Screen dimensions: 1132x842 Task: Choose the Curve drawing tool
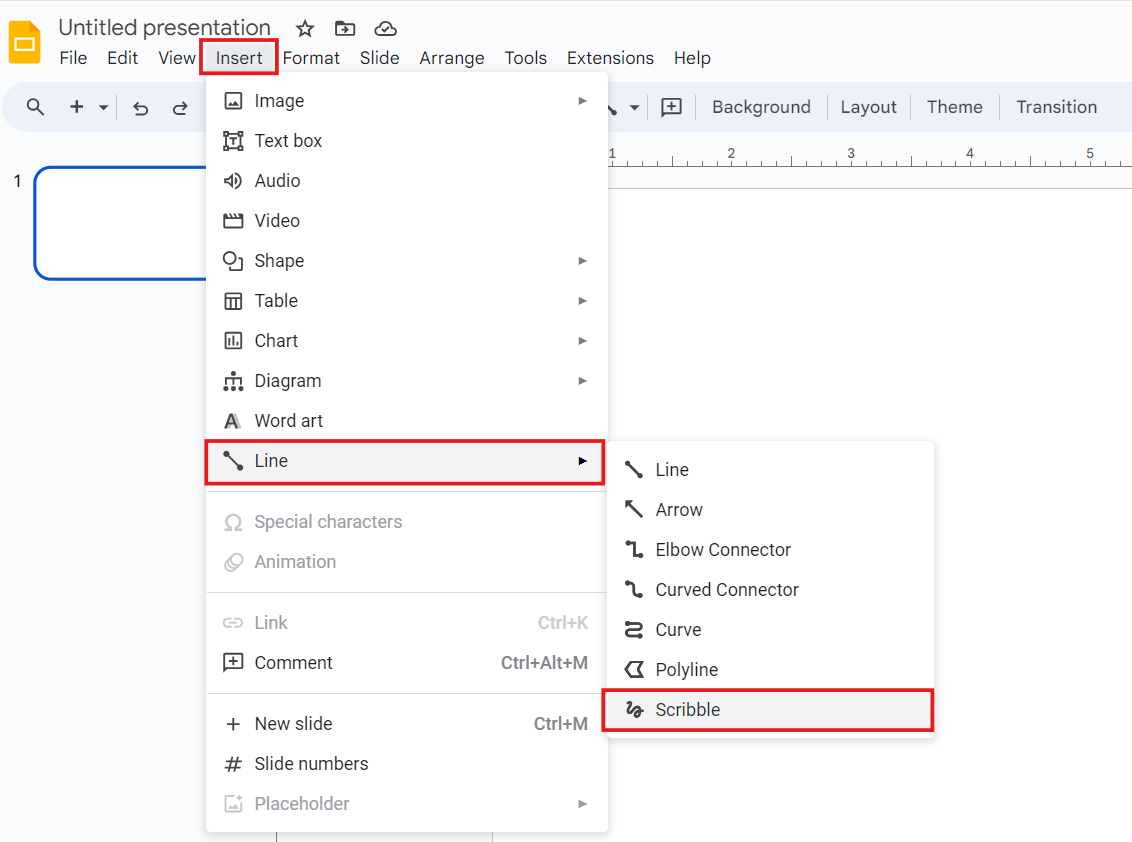pos(680,629)
